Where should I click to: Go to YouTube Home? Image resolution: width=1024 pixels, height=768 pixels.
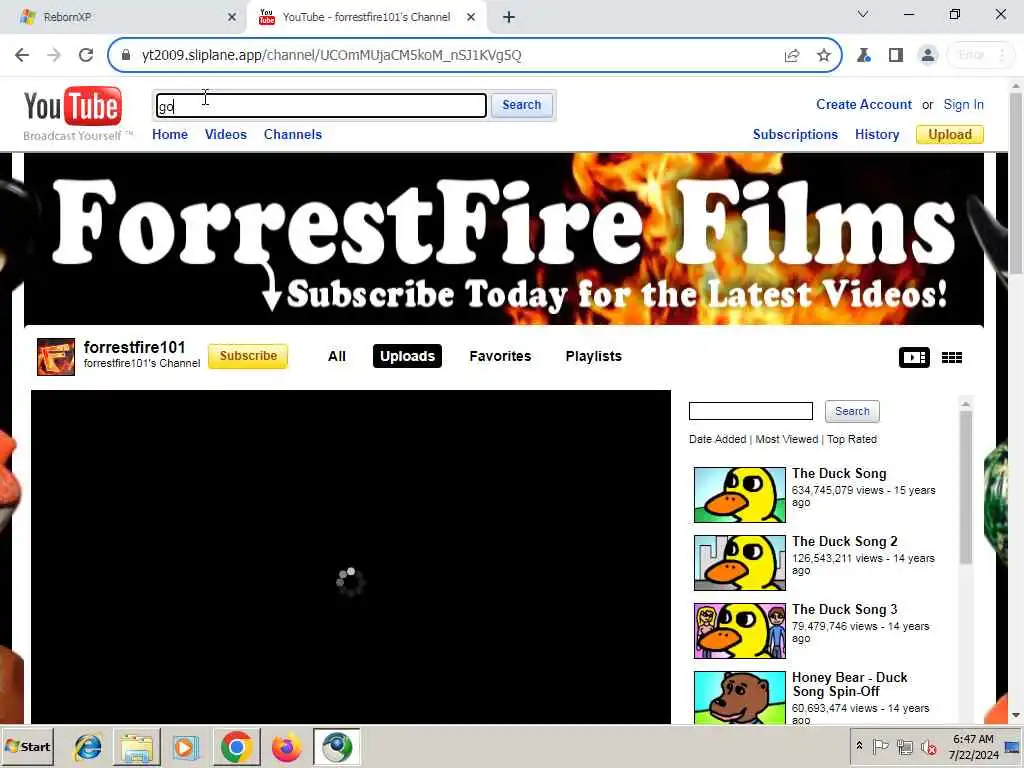pos(170,134)
